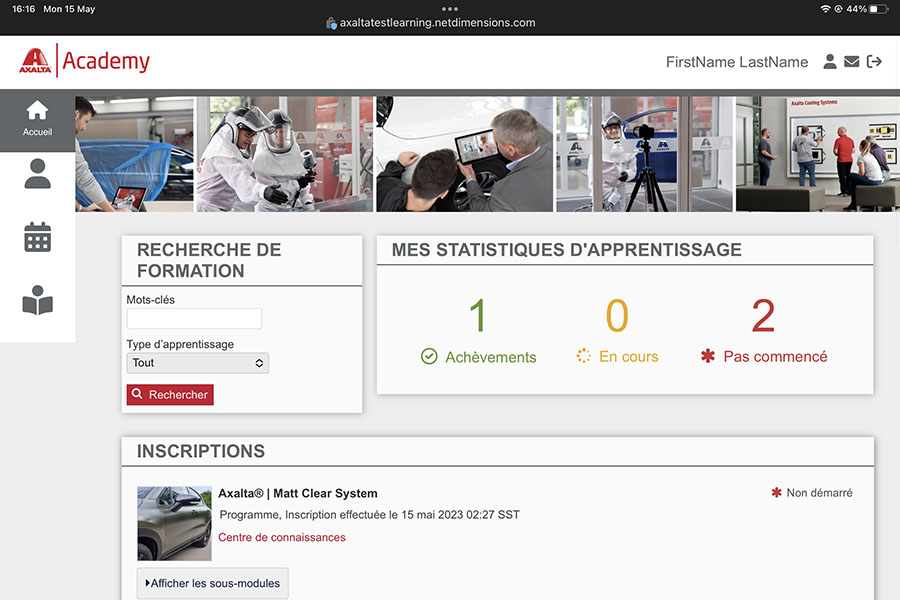The width and height of the screenshot is (900, 600).
Task: Click the banner photo with camera tripod
Action: pos(644,154)
